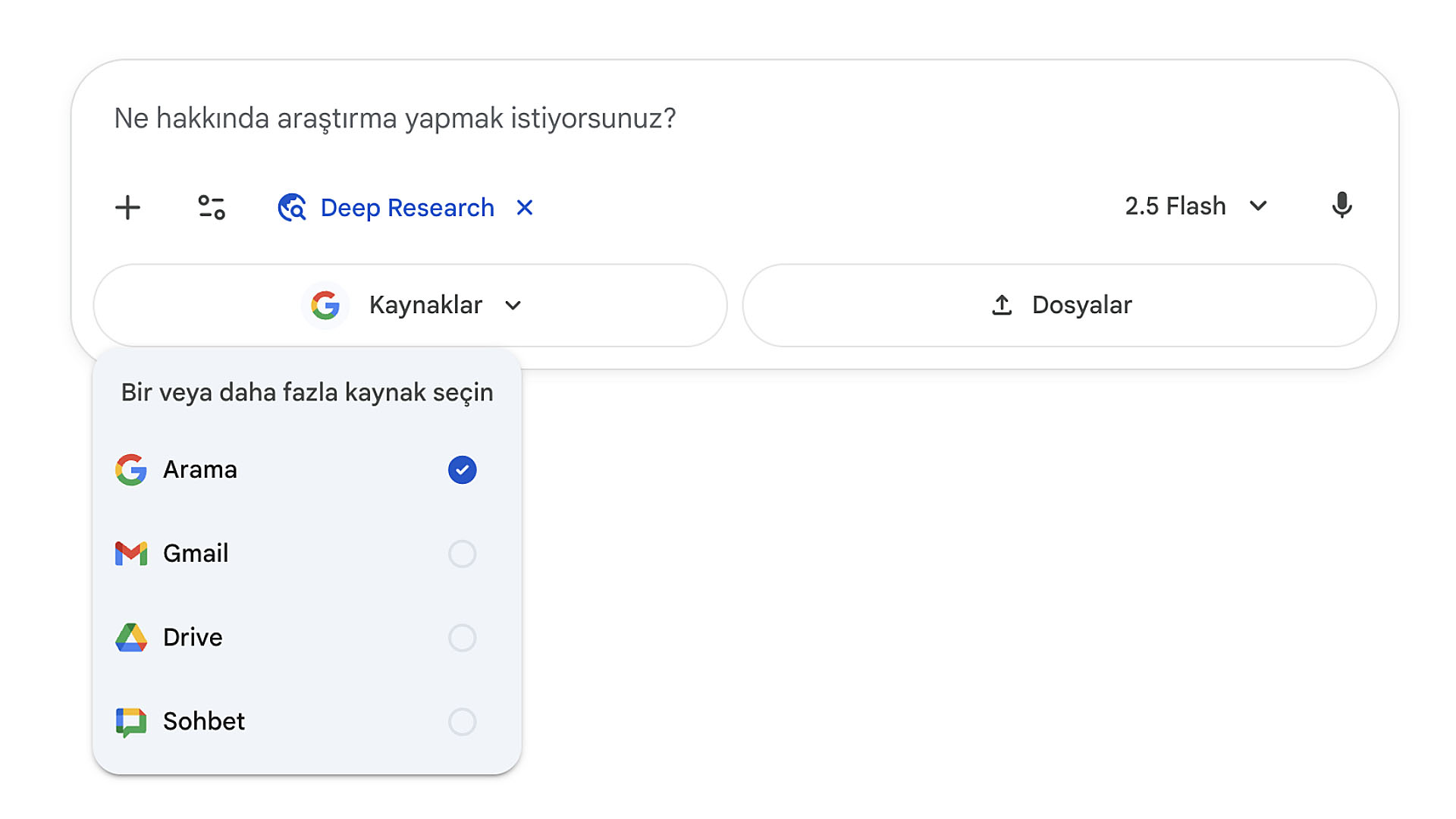
Task: Click the Deep Research globe icon
Action: tap(292, 207)
